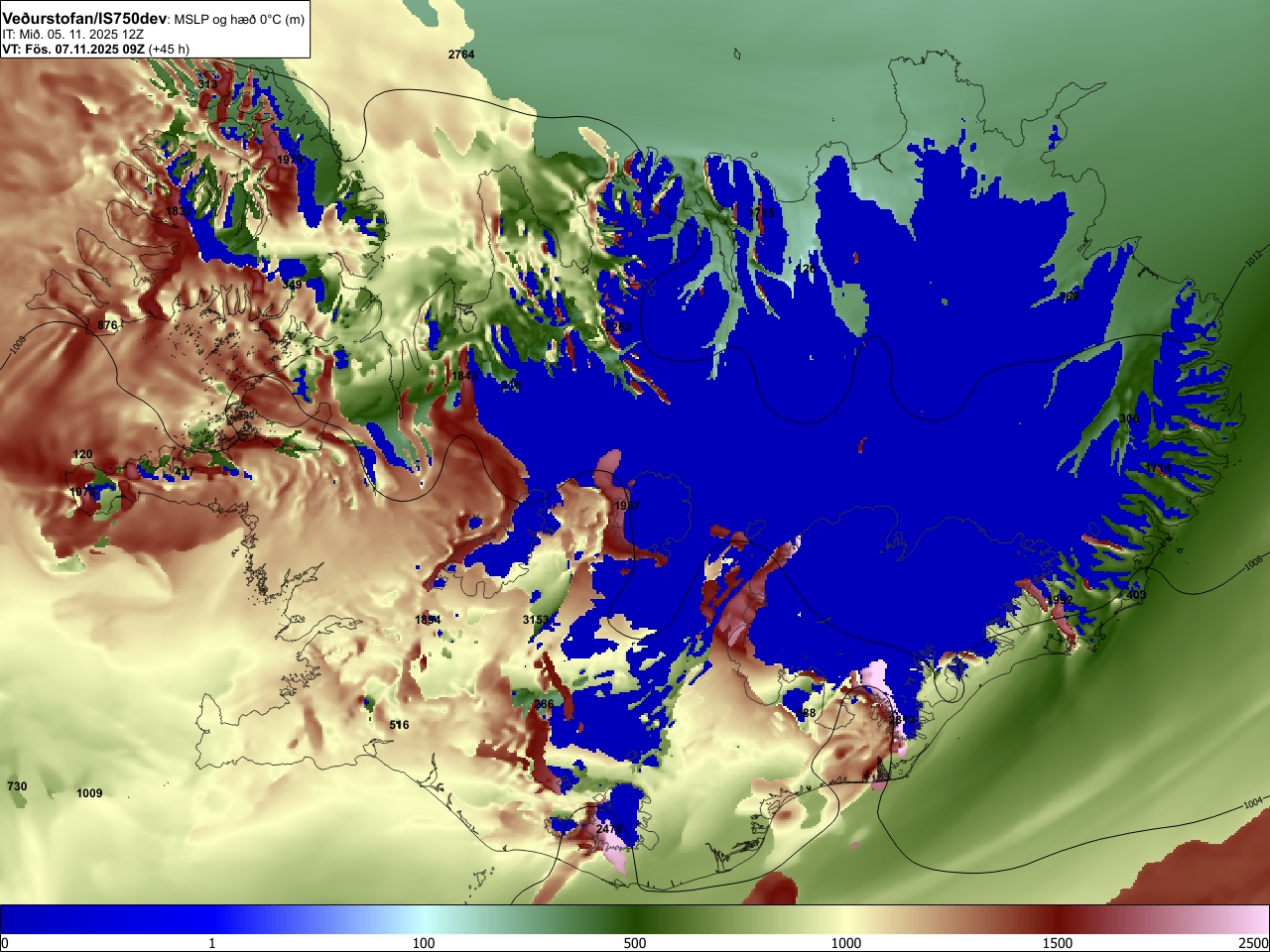Click the map value '876'
This screenshot has height=952, width=1270.
coord(108,325)
